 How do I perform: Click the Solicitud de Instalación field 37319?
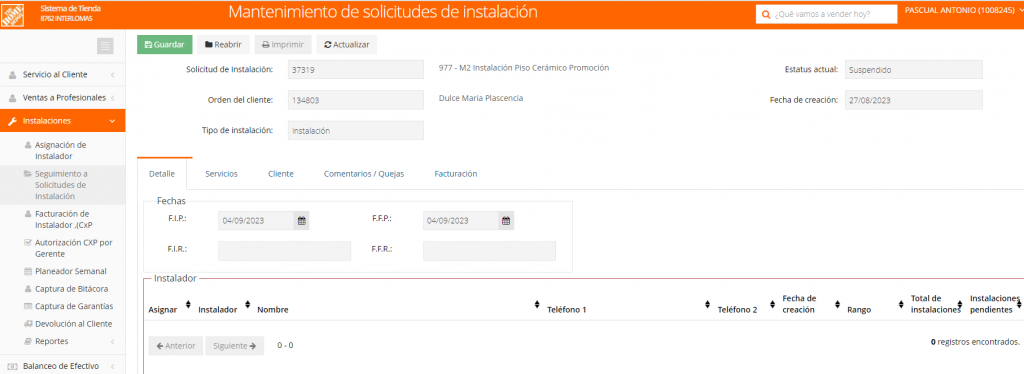(x=356, y=69)
